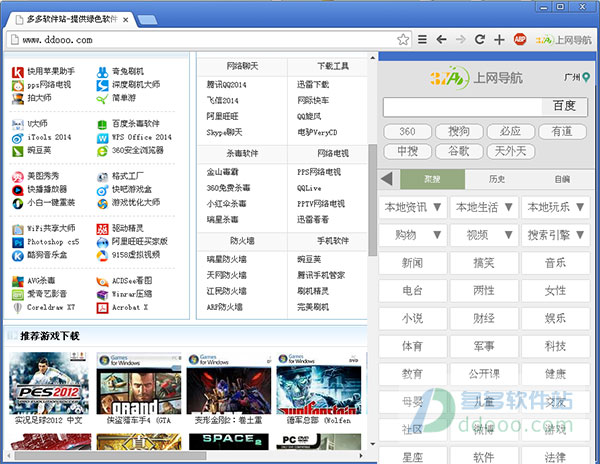Click the Winrar压缩 icon
Viewport: 600px width, 464px height.
tap(102, 295)
